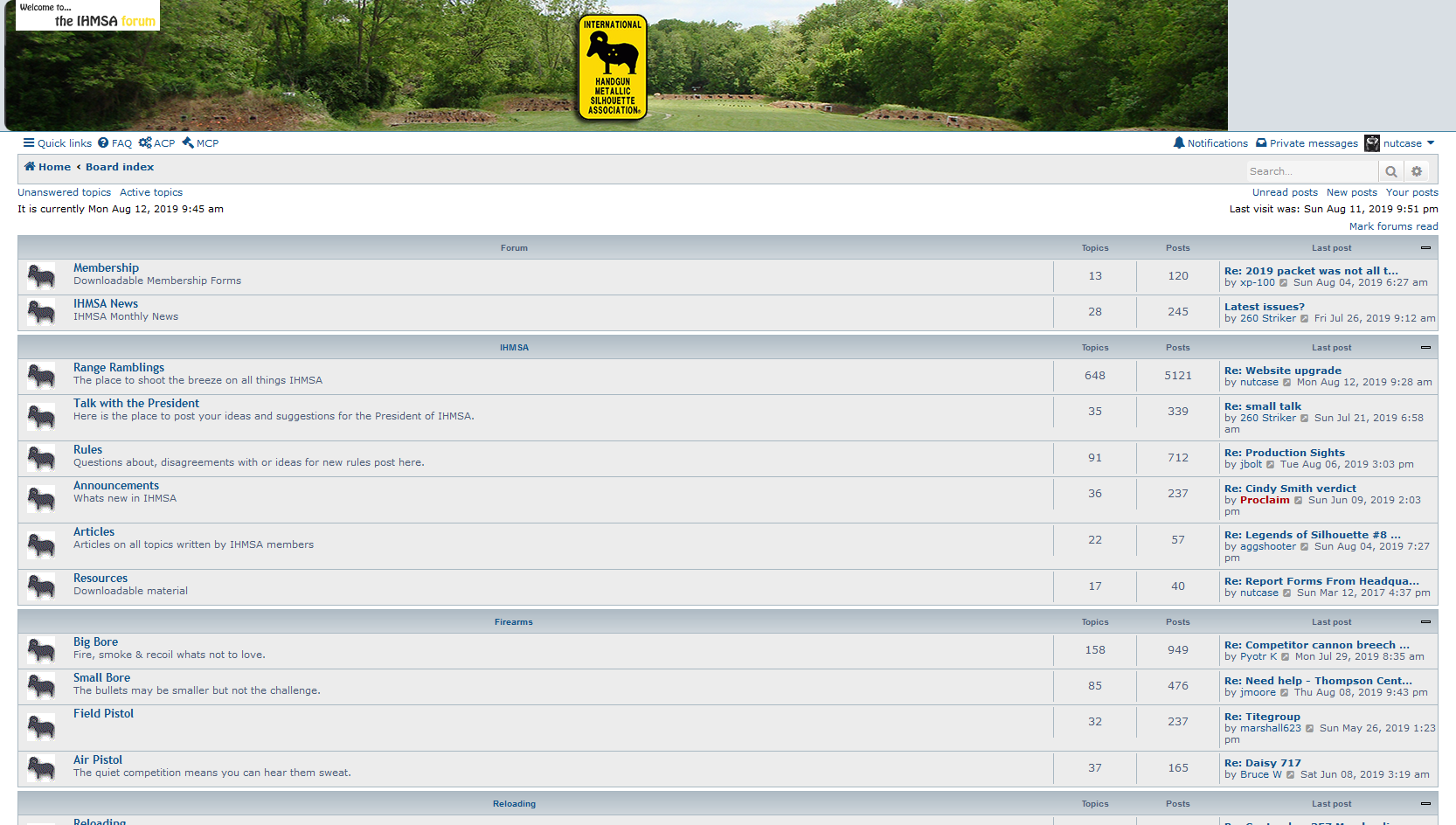The height and width of the screenshot is (825, 1456).
Task: Open the ACP administration panel
Action: pos(156,143)
